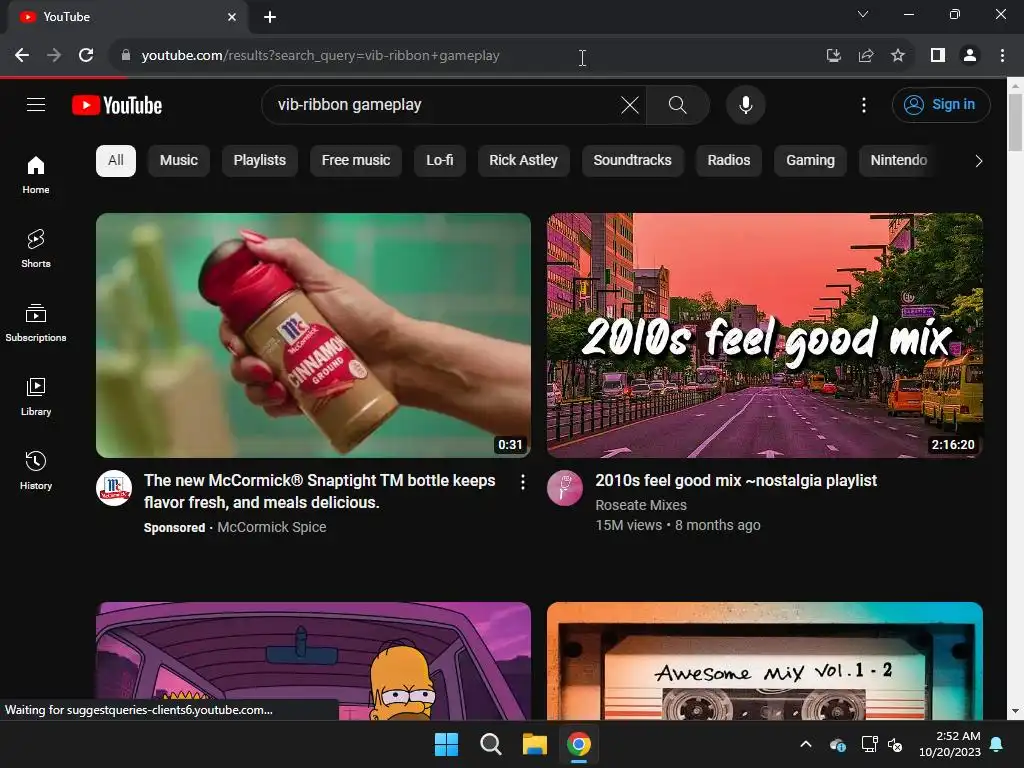Open Windows taskbar search
This screenshot has width=1024, height=768.
click(490, 744)
